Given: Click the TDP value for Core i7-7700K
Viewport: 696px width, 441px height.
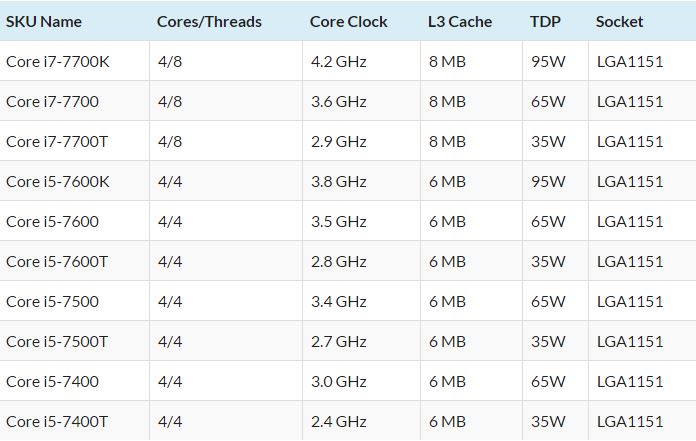Looking at the screenshot, I should [x=548, y=62].
